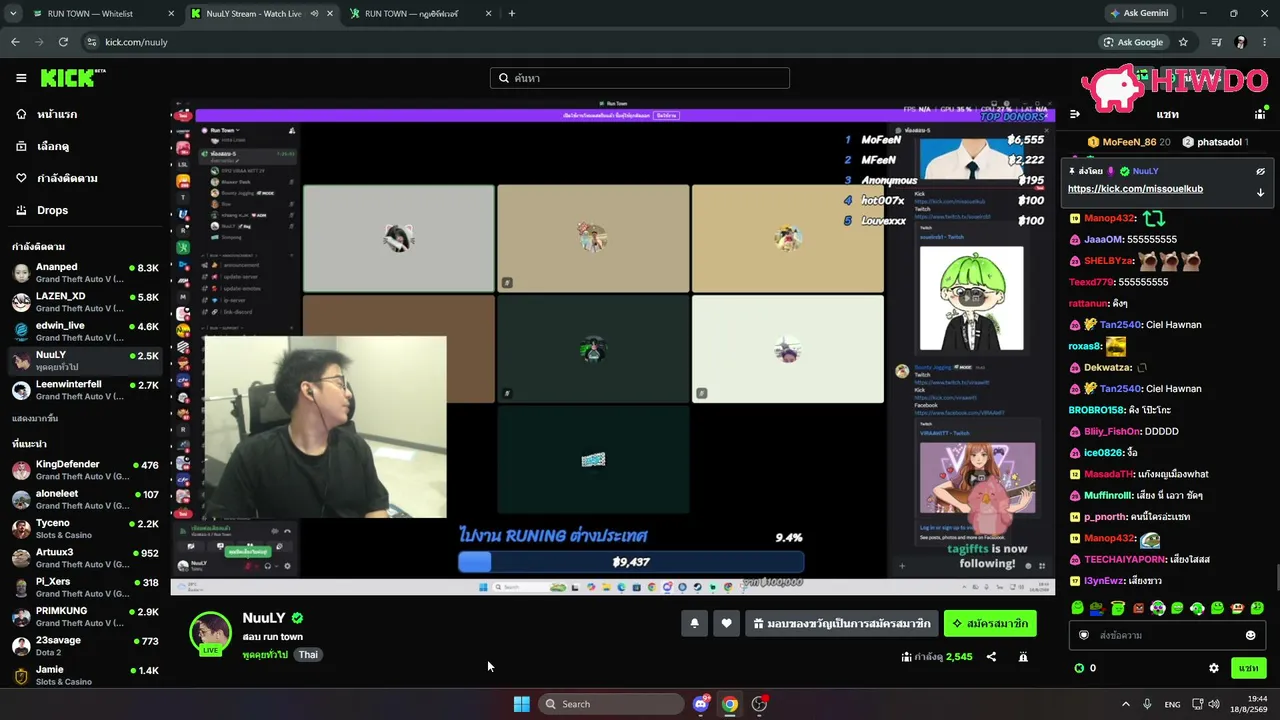Open Jamie recommended channel

(x=85, y=675)
